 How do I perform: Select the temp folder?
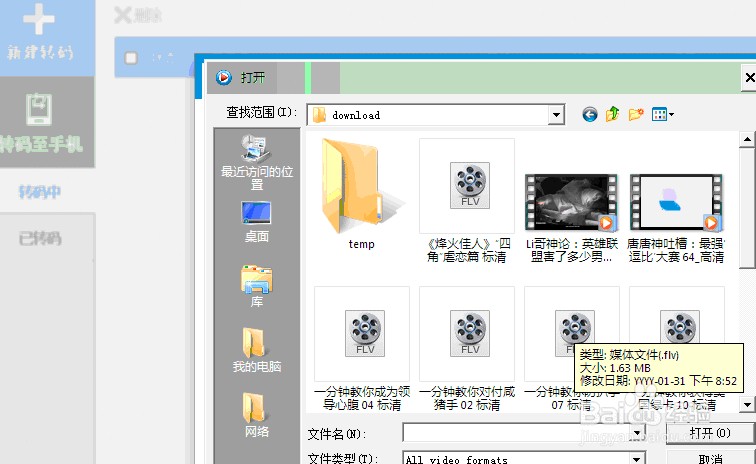tap(362, 194)
